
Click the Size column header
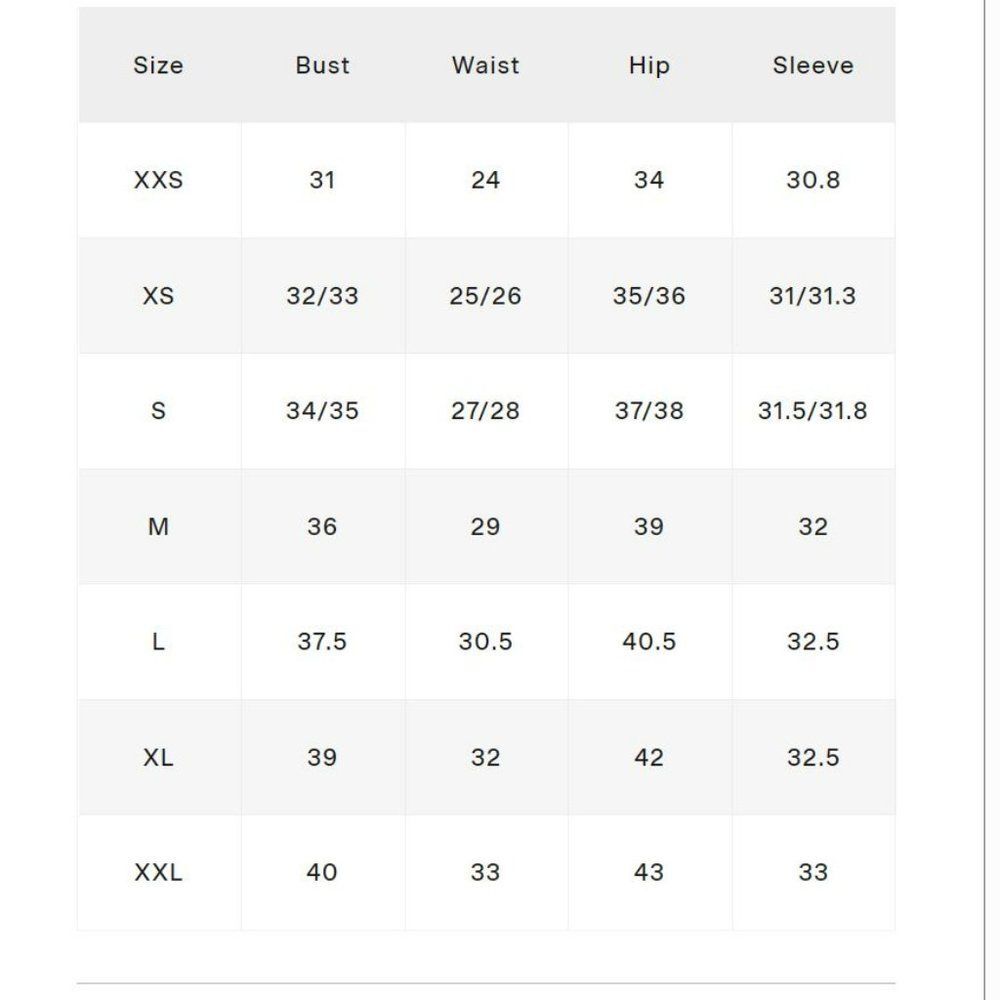158,65
